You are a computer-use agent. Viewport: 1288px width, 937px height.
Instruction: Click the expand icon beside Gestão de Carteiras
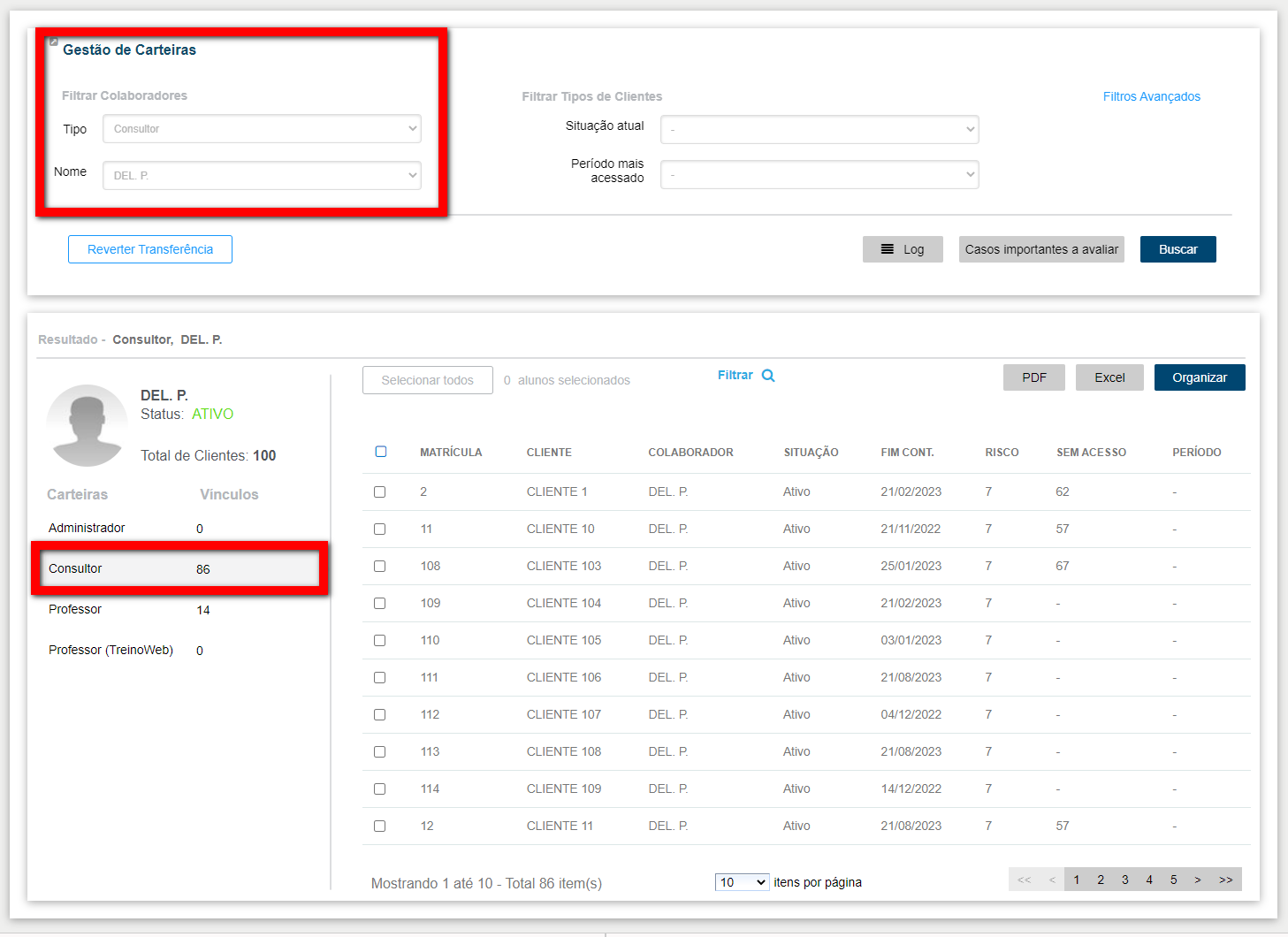[x=54, y=42]
